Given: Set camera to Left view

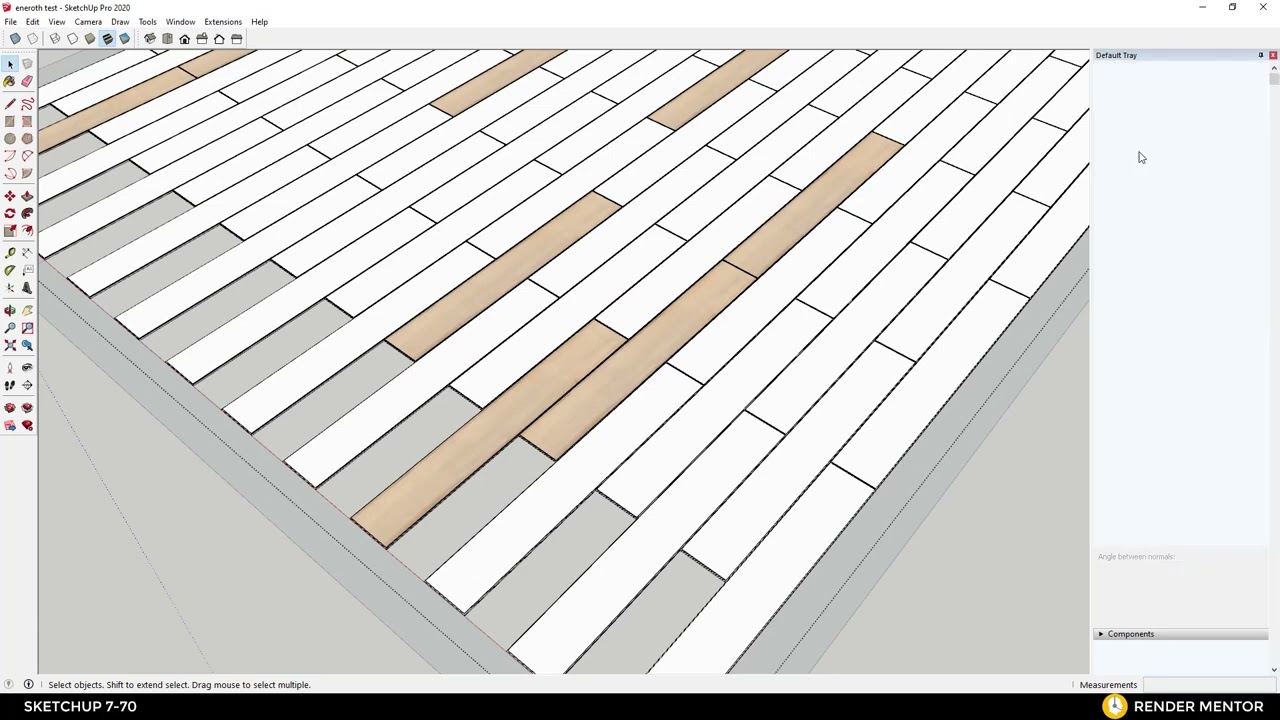Looking at the screenshot, I should 236,39.
